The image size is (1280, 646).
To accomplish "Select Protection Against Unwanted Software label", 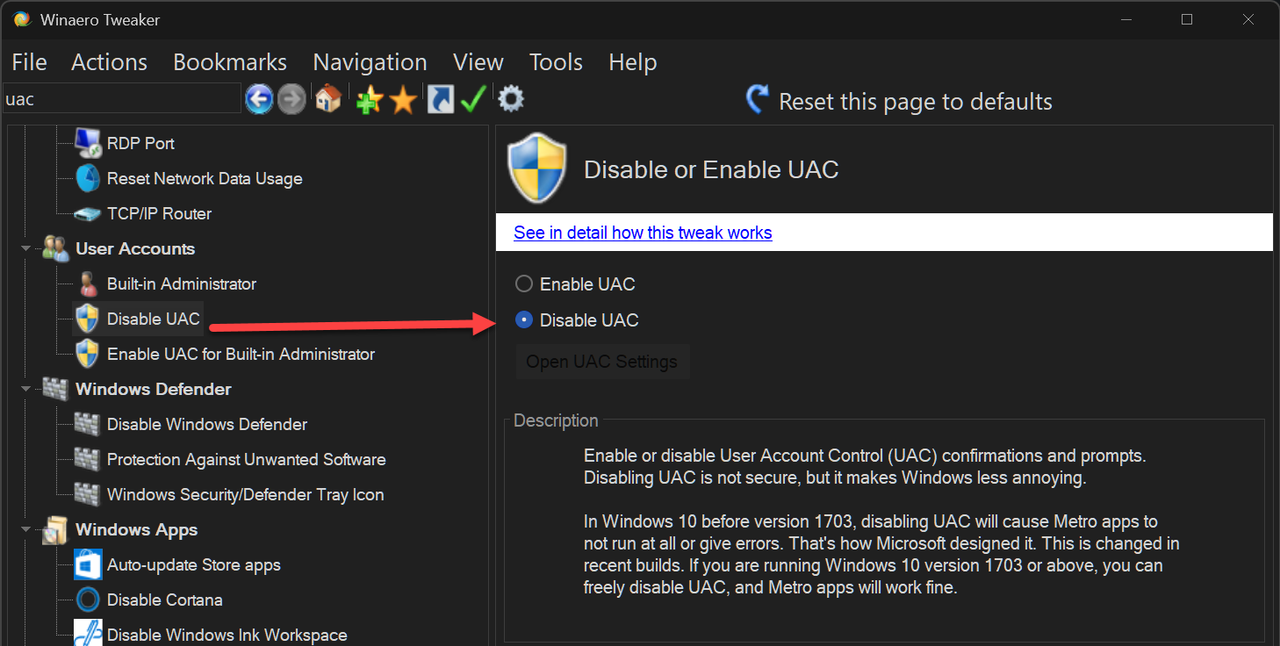I will (x=246, y=460).
